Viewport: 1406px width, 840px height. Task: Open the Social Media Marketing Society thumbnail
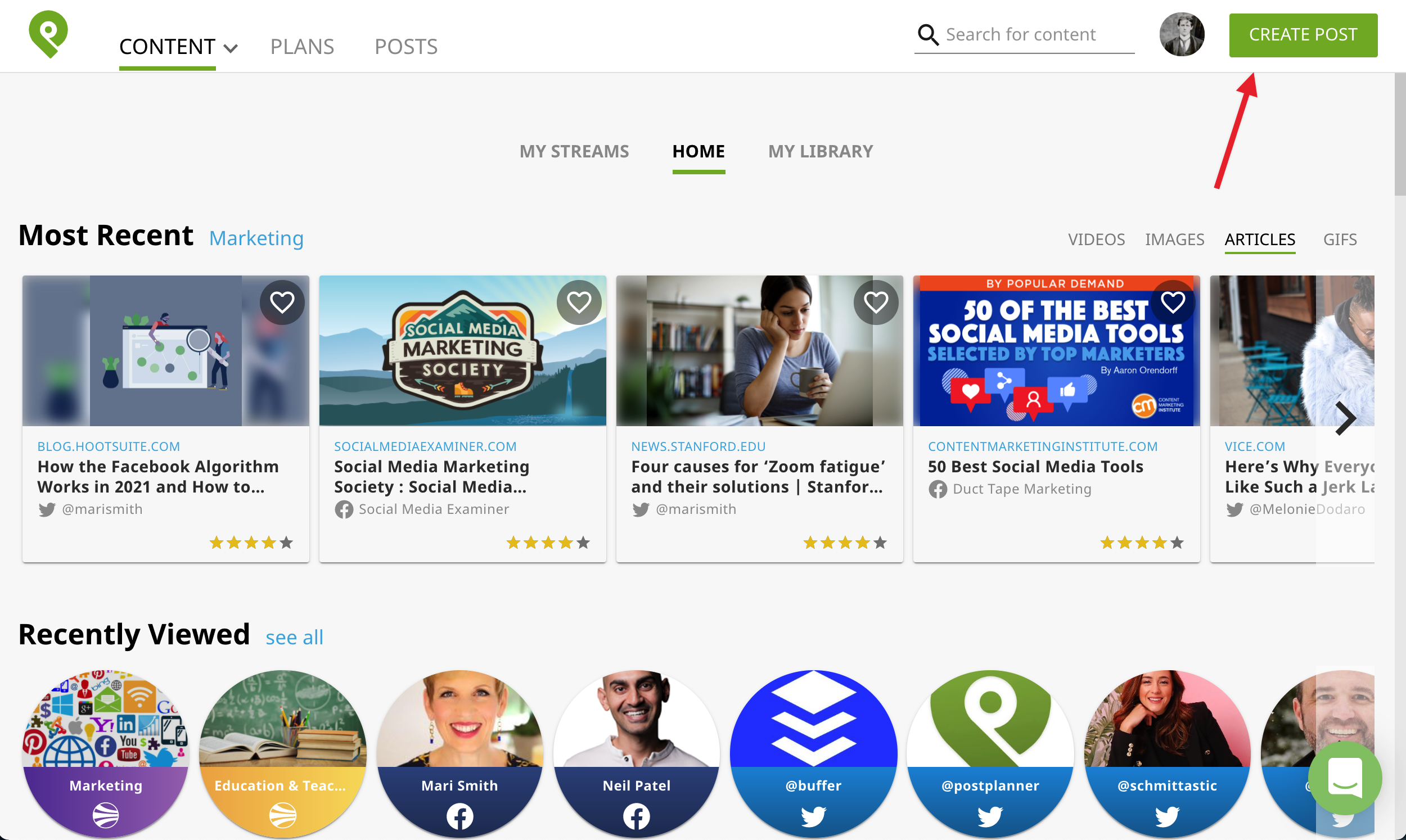[x=462, y=350]
